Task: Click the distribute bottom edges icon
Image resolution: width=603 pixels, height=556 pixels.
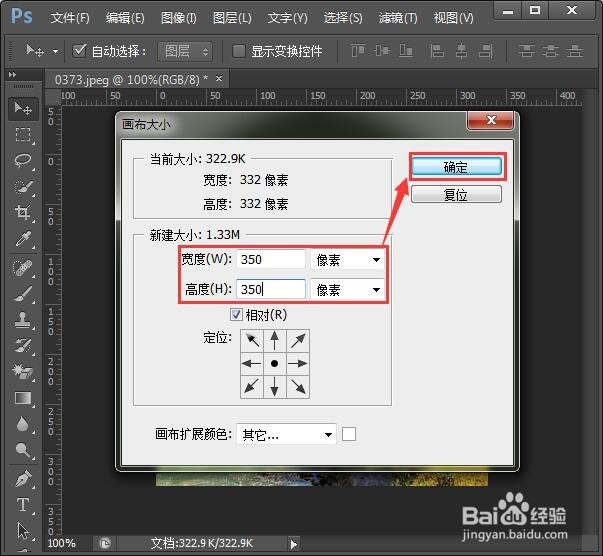Action: pyautogui.click(x=575, y=50)
